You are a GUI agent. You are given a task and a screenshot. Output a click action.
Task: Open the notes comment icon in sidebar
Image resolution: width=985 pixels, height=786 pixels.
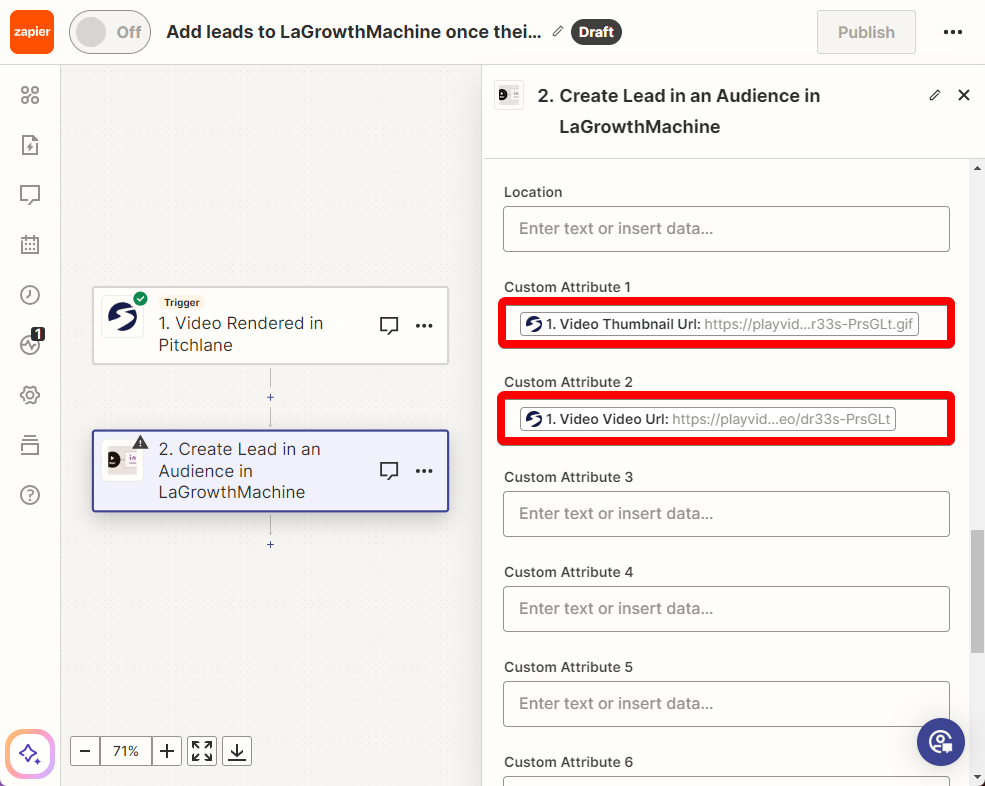(30, 195)
